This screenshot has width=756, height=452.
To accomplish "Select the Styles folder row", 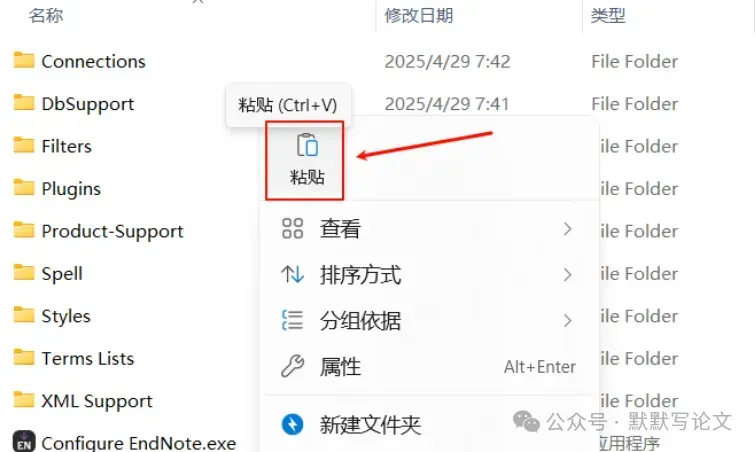I will 130,316.
